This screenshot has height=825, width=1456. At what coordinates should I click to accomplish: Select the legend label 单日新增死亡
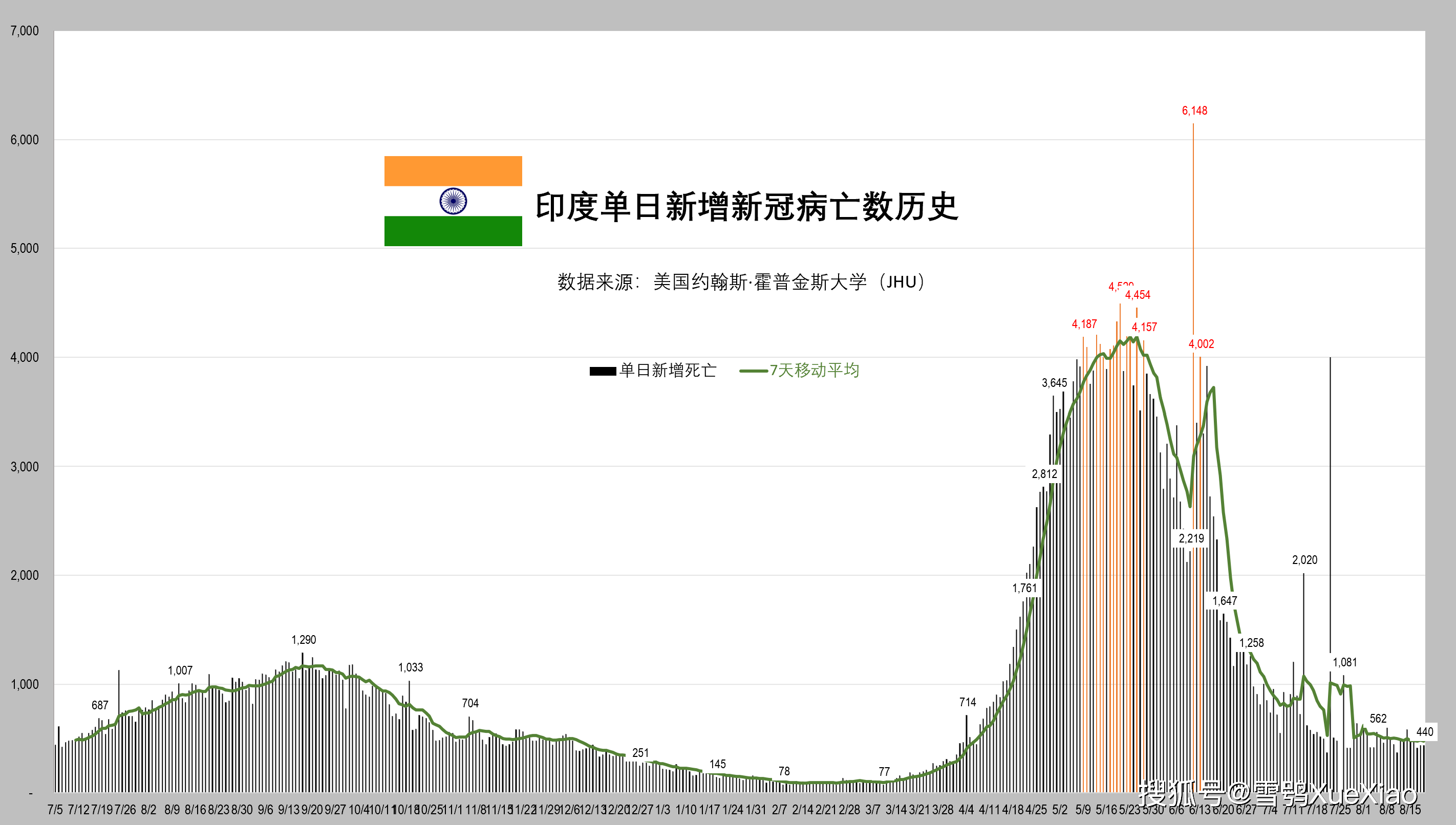coord(668,371)
